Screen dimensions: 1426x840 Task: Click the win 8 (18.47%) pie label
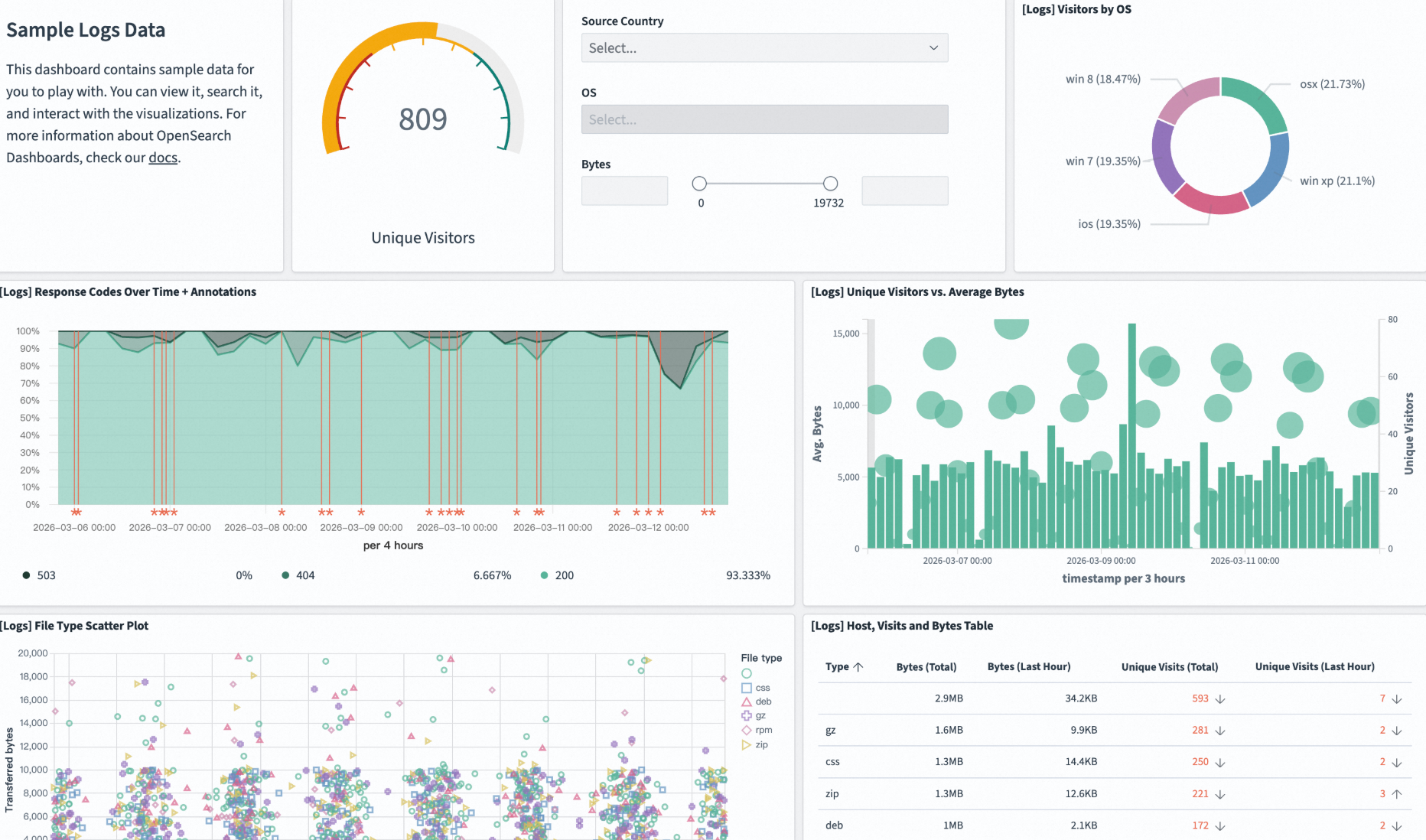point(1103,80)
